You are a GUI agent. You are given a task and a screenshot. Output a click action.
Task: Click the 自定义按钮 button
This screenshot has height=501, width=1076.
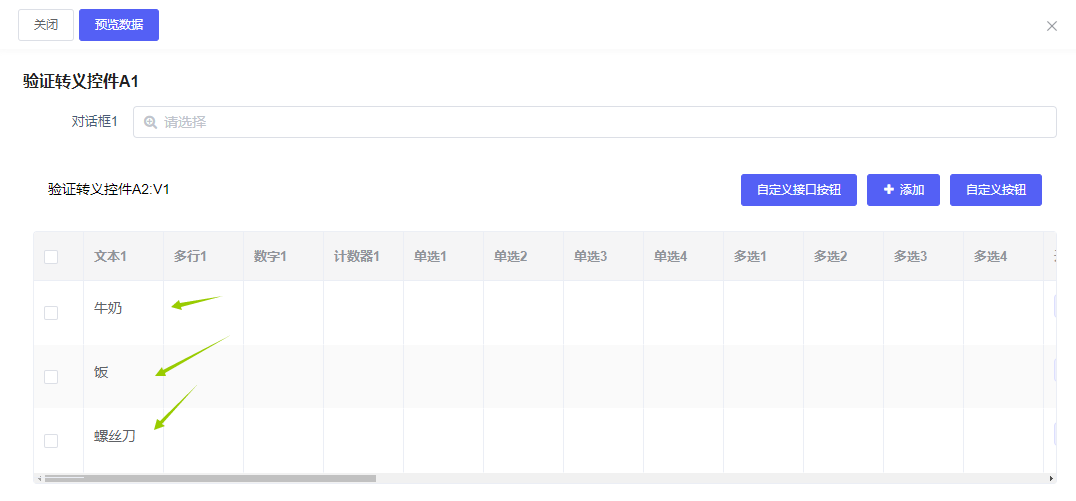click(x=995, y=190)
